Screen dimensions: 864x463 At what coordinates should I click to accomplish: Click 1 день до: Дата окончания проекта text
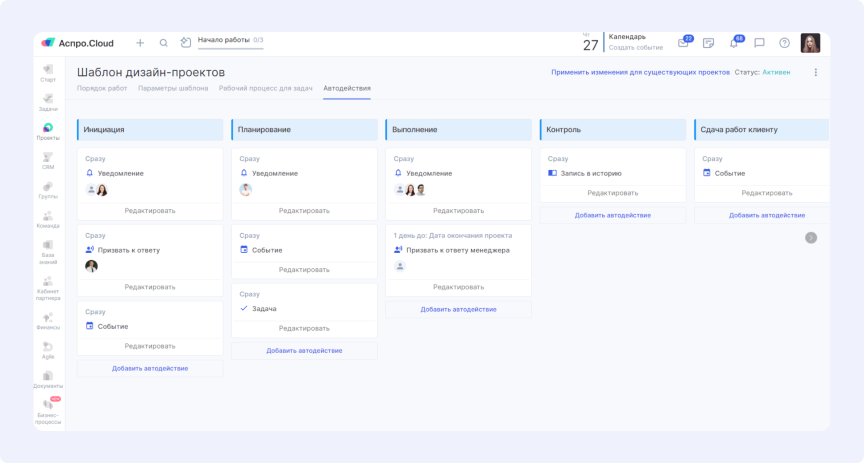pos(453,235)
